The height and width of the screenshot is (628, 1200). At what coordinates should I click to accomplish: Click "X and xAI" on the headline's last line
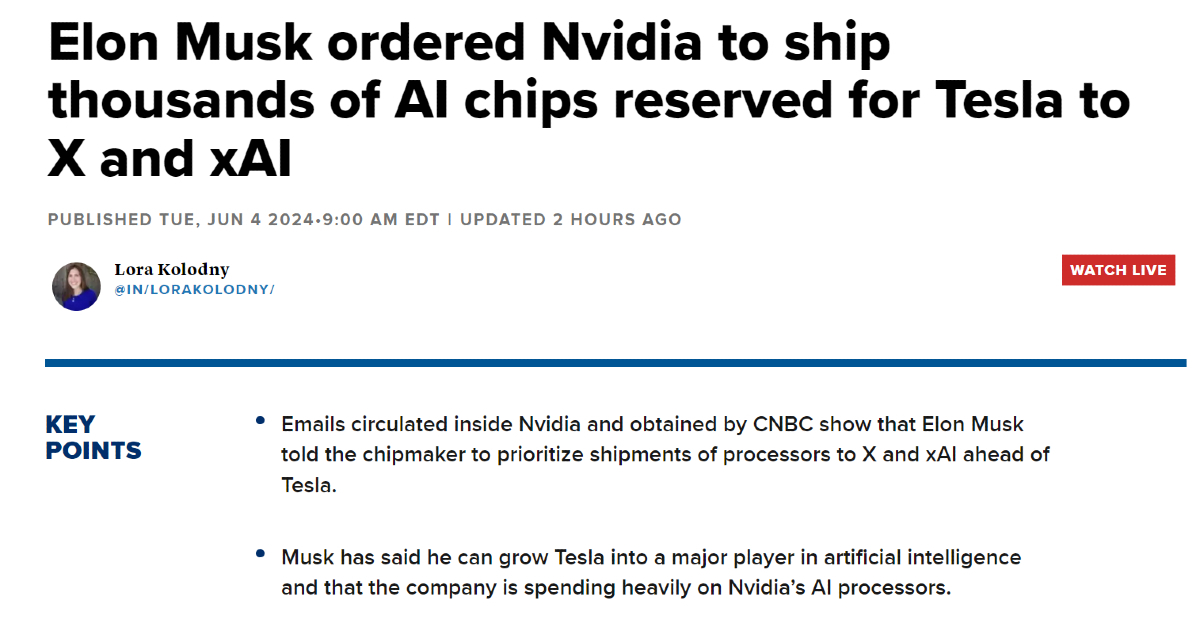(169, 157)
